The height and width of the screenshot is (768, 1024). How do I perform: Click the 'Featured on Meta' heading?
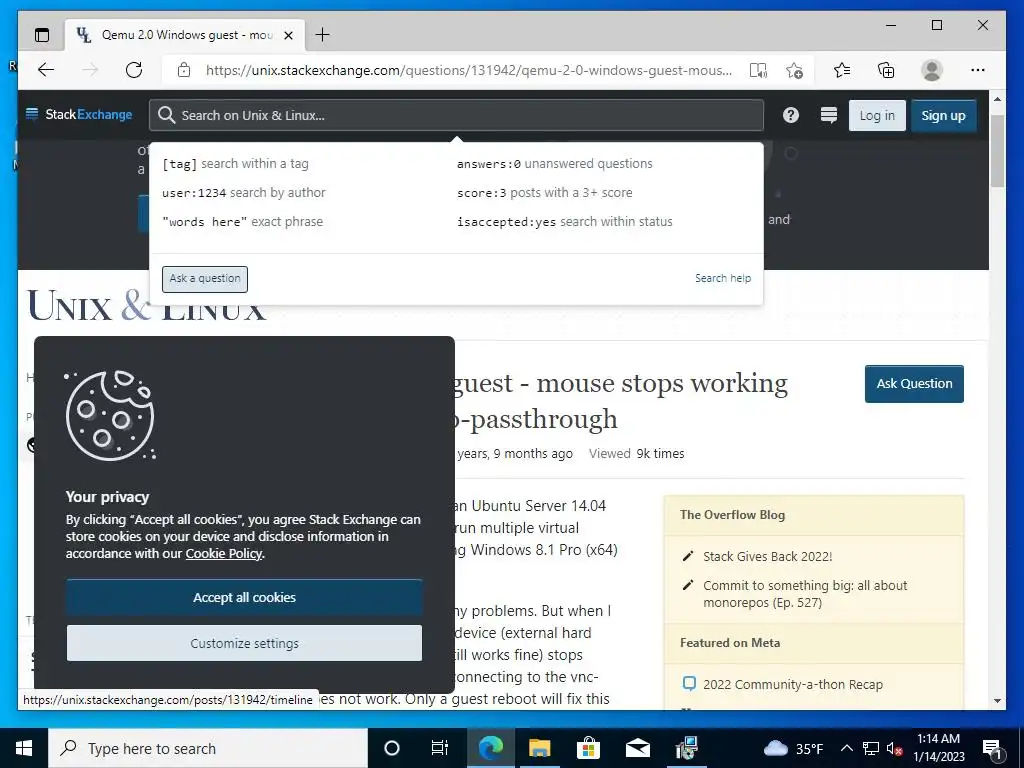729,643
